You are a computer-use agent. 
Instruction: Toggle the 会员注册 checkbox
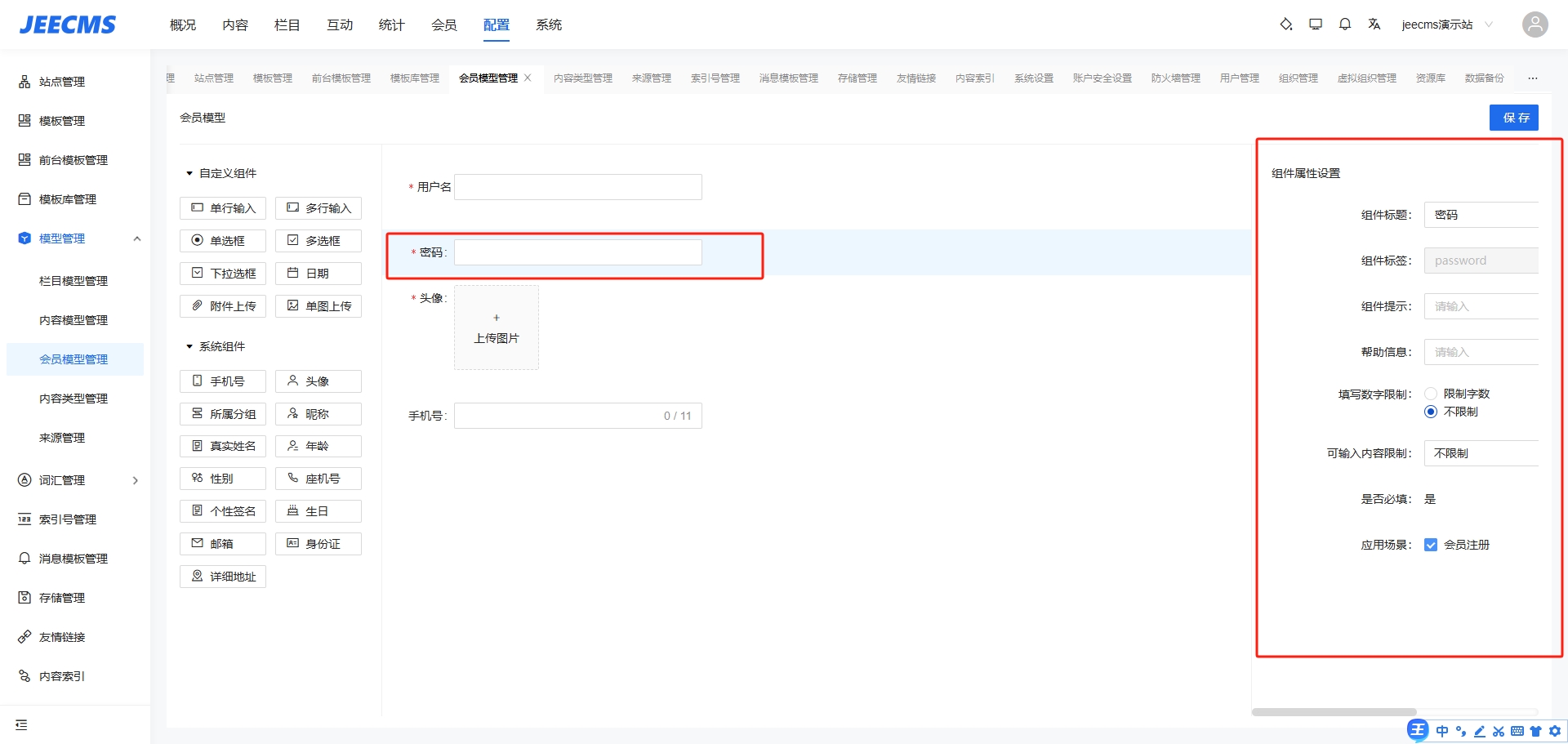[x=1431, y=545]
